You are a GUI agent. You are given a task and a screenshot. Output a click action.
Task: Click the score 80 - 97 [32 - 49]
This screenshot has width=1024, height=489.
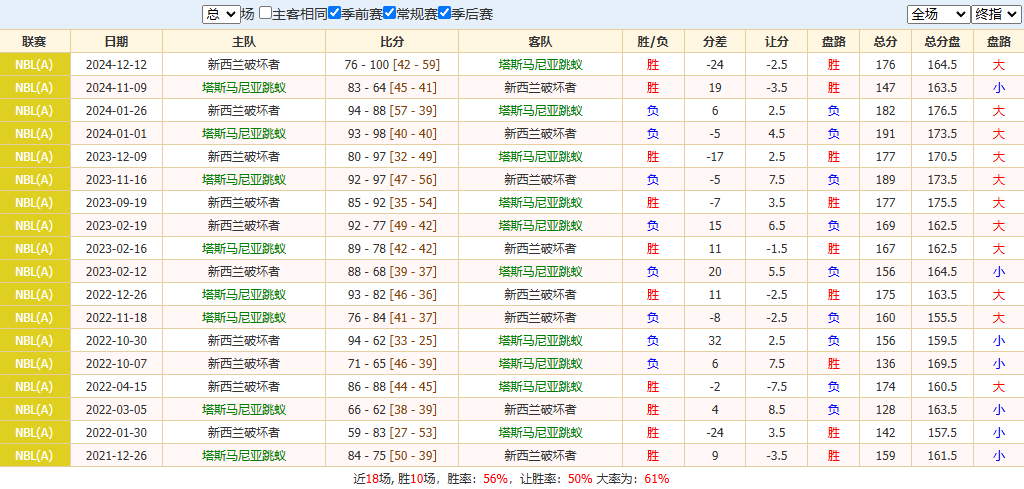coord(392,157)
